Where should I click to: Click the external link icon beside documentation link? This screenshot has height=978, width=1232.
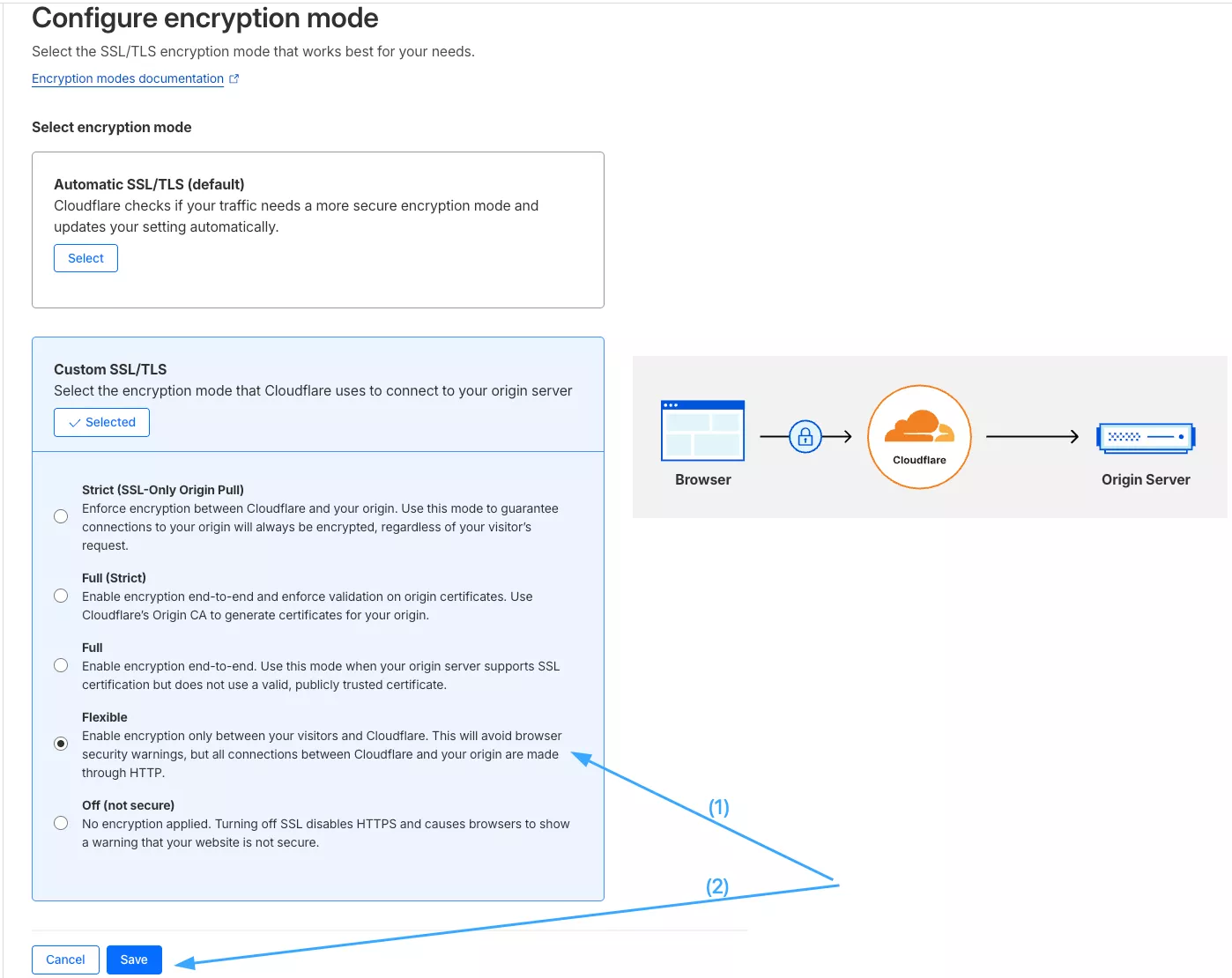point(234,78)
